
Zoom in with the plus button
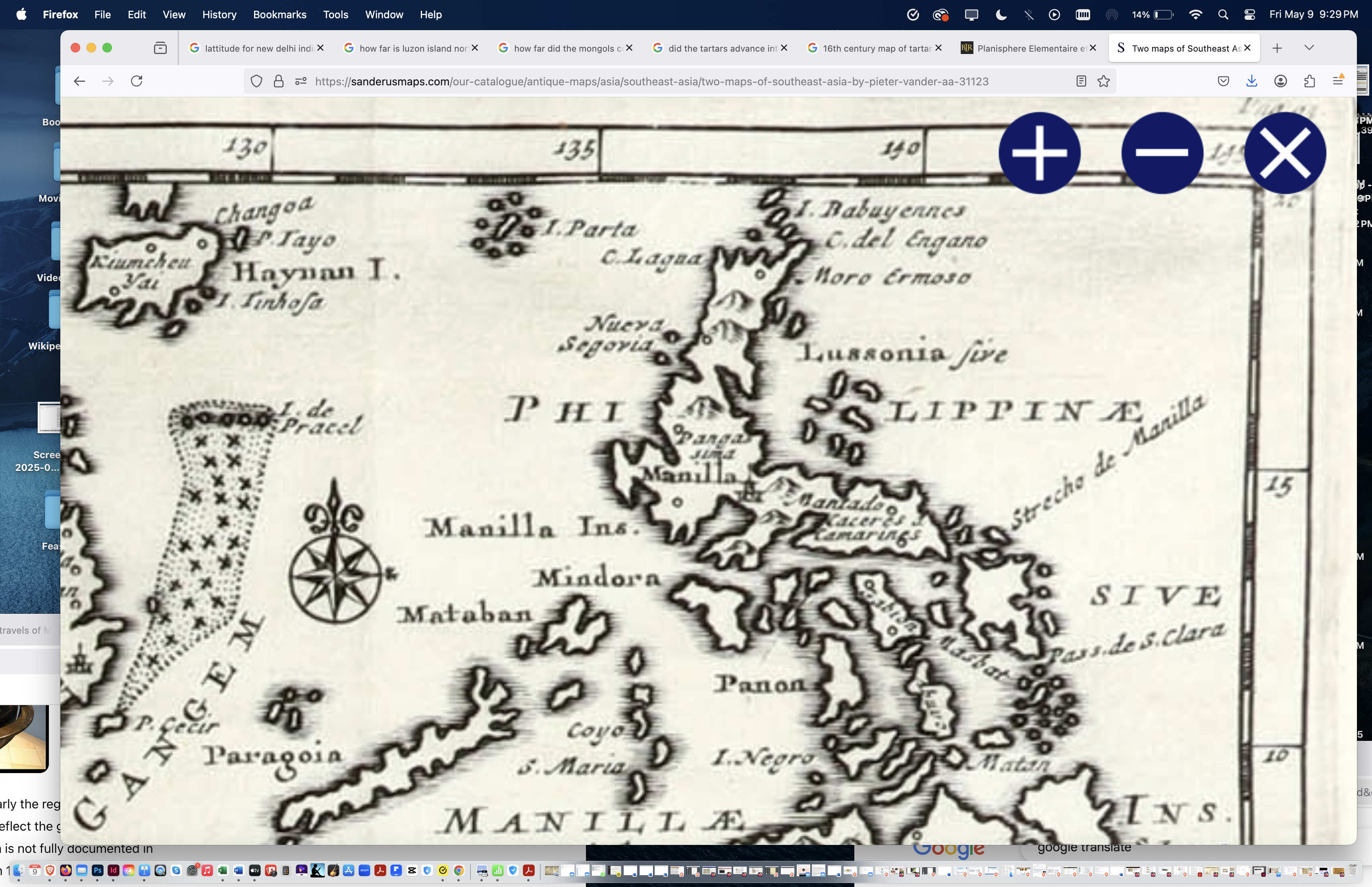tap(1039, 152)
